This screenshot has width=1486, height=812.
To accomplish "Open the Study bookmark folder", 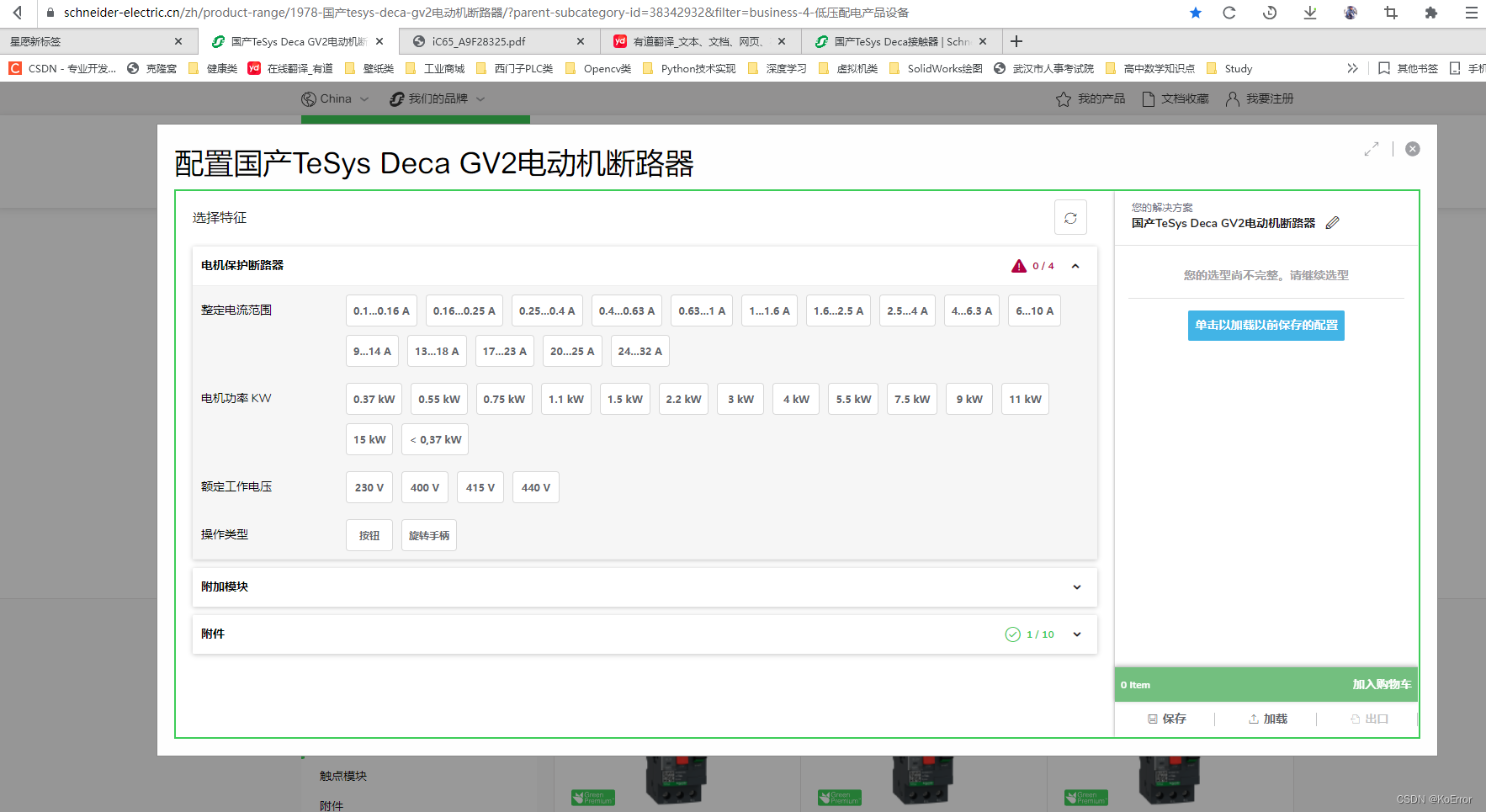I will pos(1229,68).
